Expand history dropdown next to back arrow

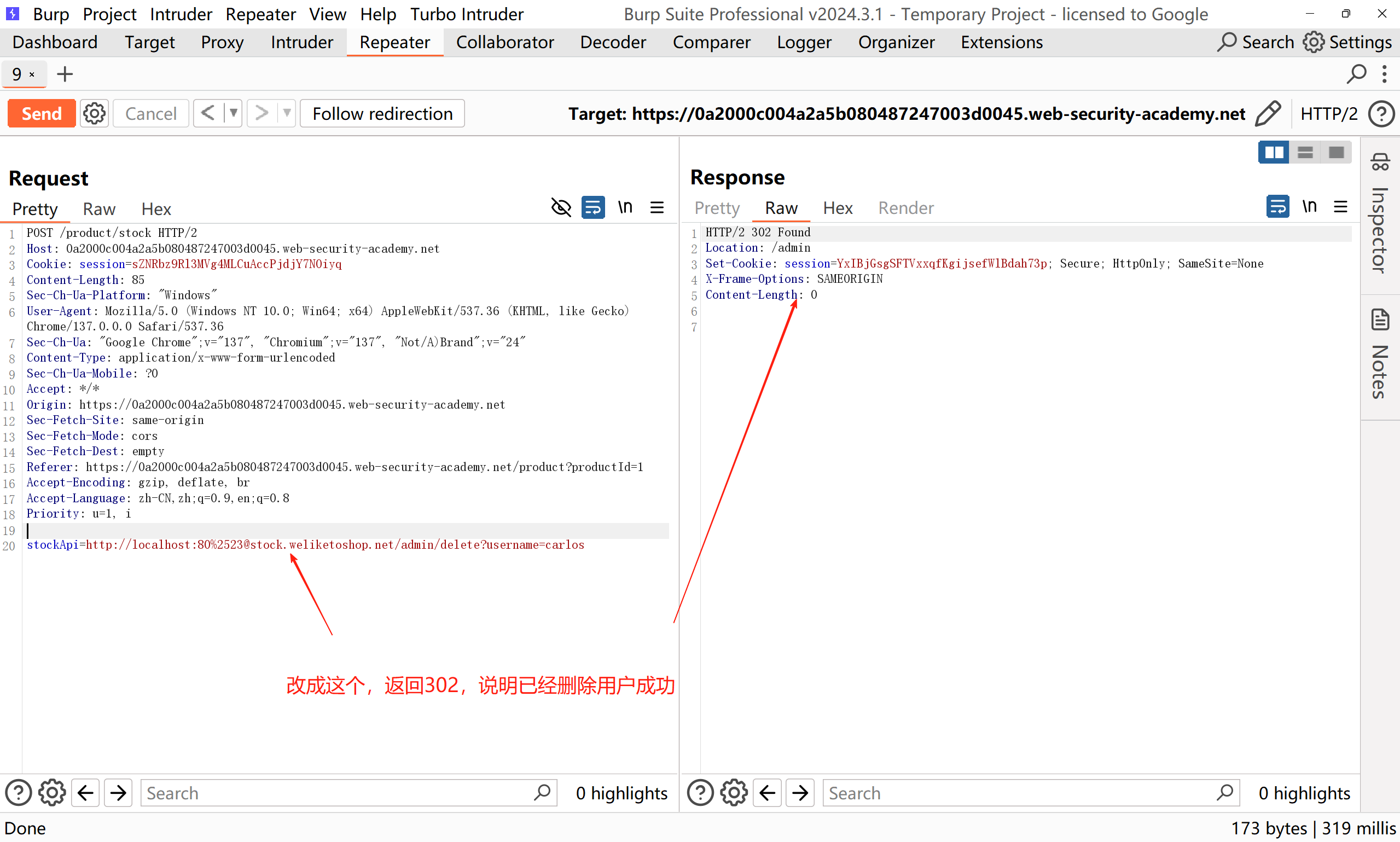(233, 113)
